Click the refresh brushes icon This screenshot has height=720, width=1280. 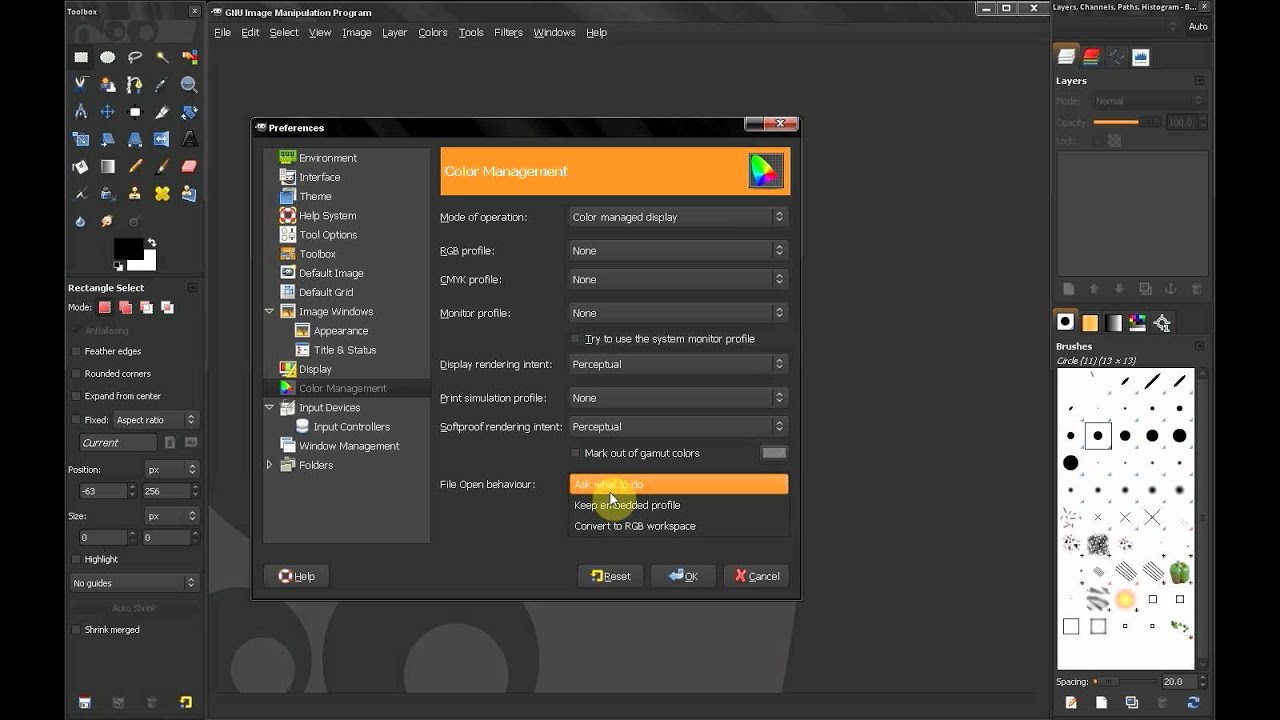[x=1192, y=703]
